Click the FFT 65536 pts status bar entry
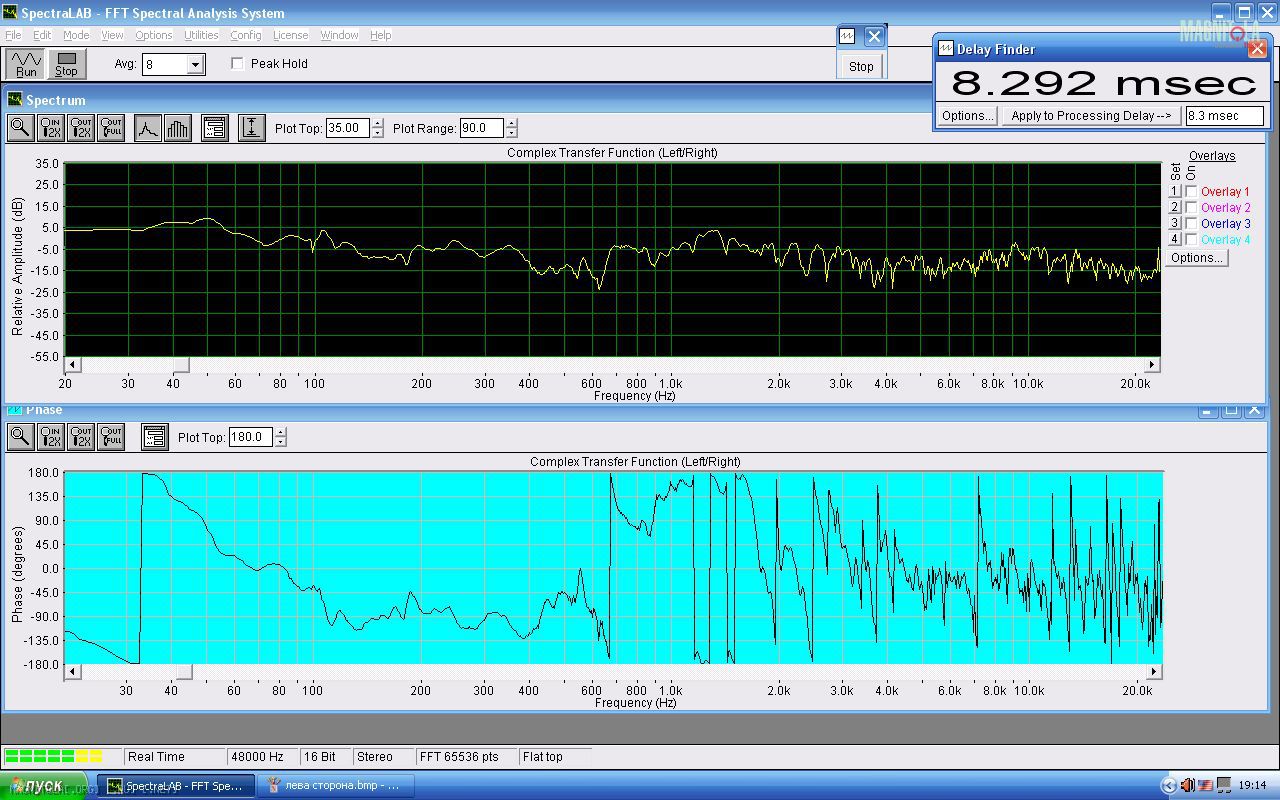The image size is (1280, 800). (x=465, y=757)
